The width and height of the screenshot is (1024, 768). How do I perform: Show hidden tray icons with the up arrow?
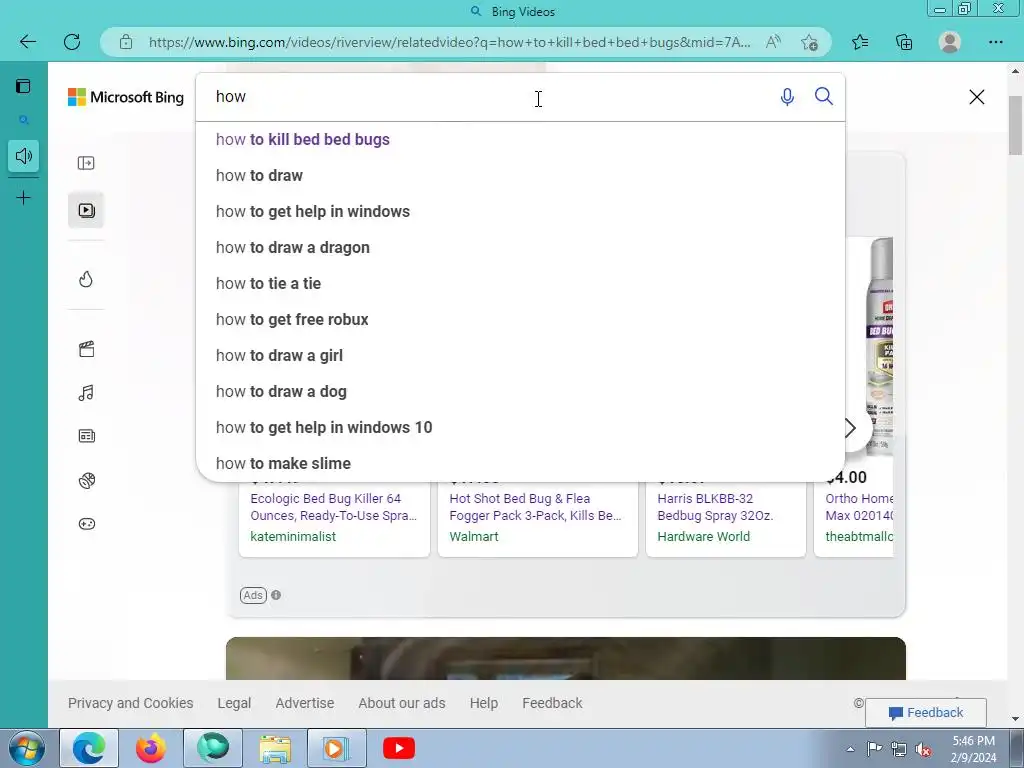[850, 749]
